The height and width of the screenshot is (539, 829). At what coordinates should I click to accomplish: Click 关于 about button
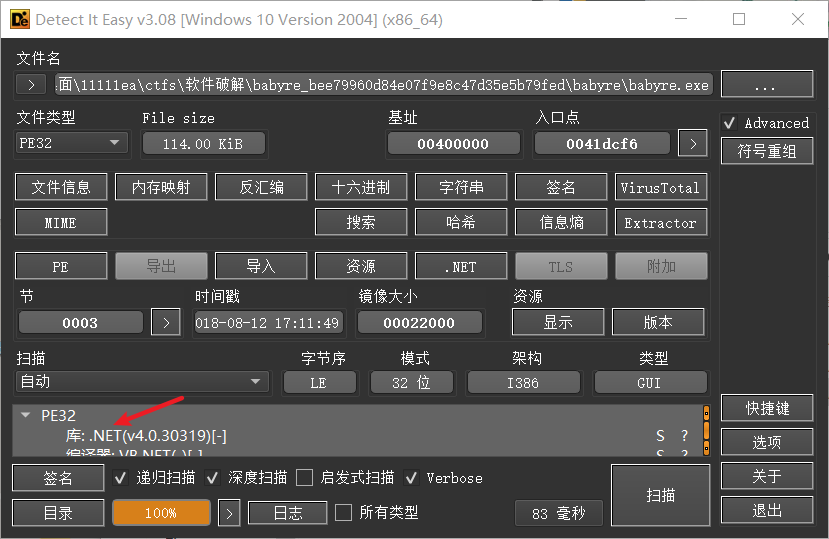pyautogui.click(x=767, y=476)
